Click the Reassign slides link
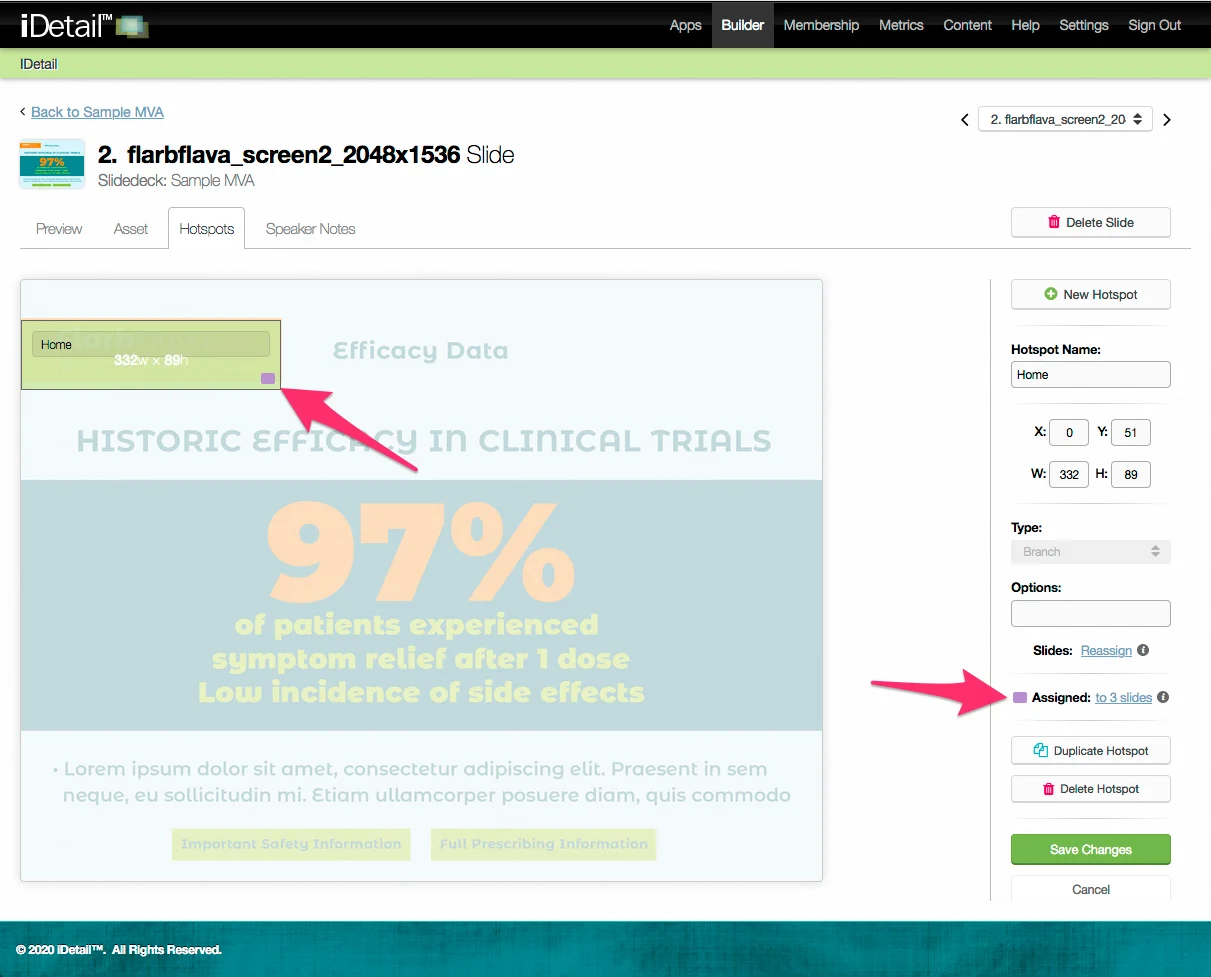This screenshot has height=977, width=1211. point(1106,650)
